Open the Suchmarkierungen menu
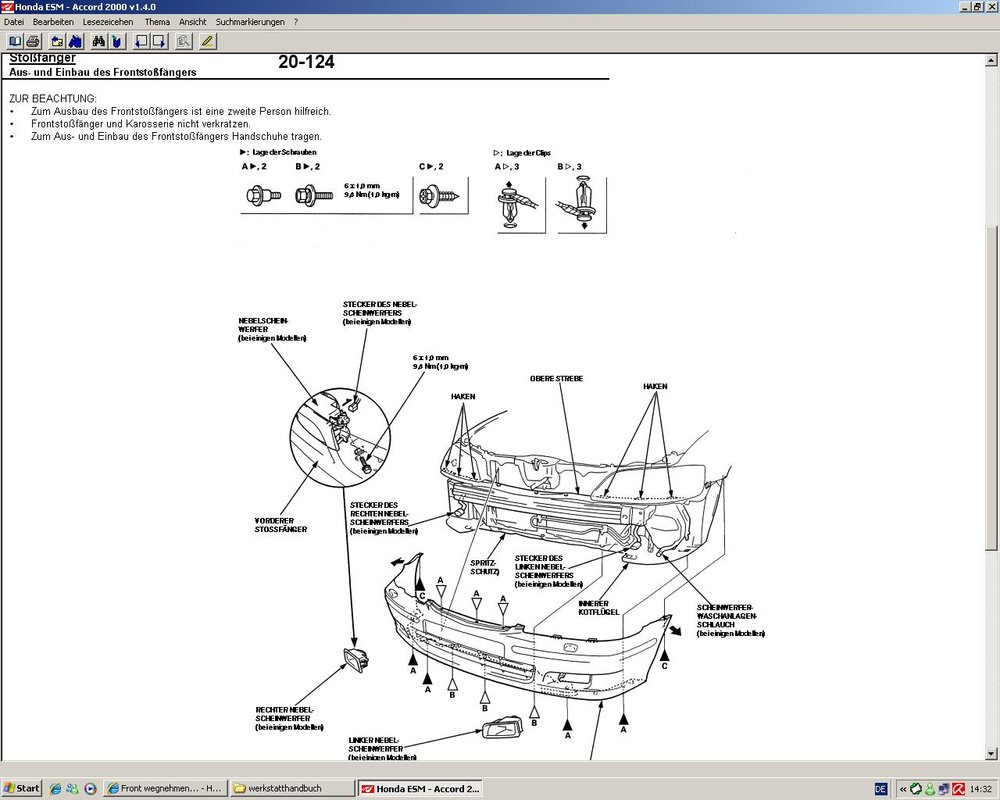Viewport: 1000px width, 800px height. pyautogui.click(x=250, y=21)
